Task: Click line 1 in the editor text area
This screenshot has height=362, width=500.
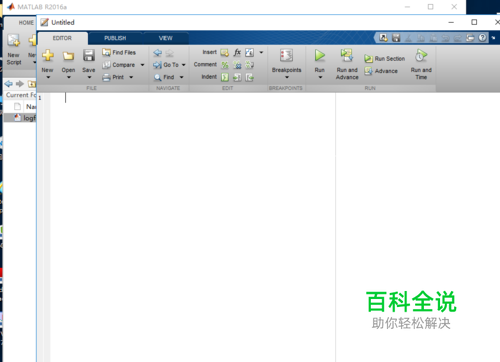Action: [193, 98]
